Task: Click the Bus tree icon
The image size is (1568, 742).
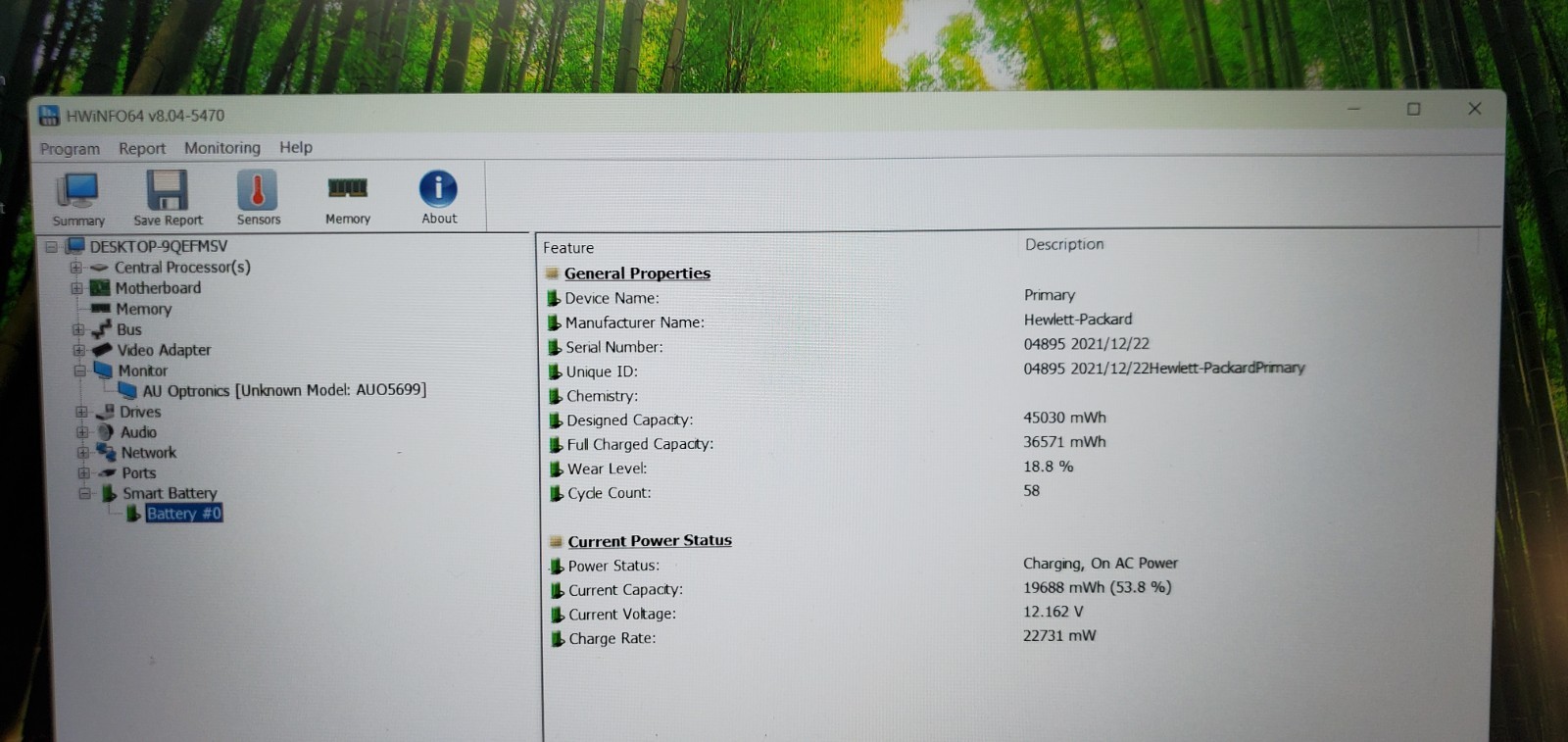Action: click(101, 329)
